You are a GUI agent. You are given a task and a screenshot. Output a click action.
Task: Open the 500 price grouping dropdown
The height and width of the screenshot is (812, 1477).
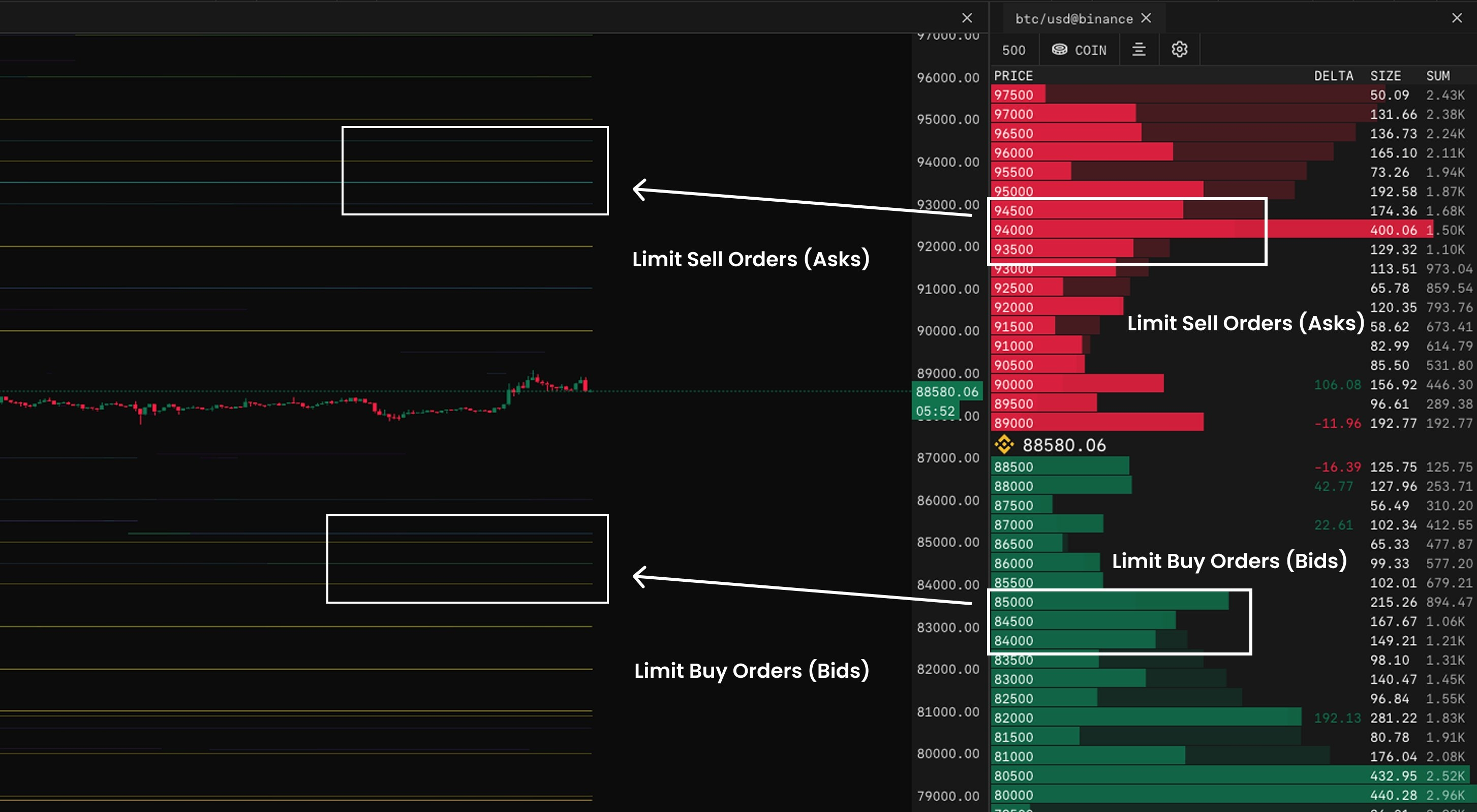coord(1013,50)
